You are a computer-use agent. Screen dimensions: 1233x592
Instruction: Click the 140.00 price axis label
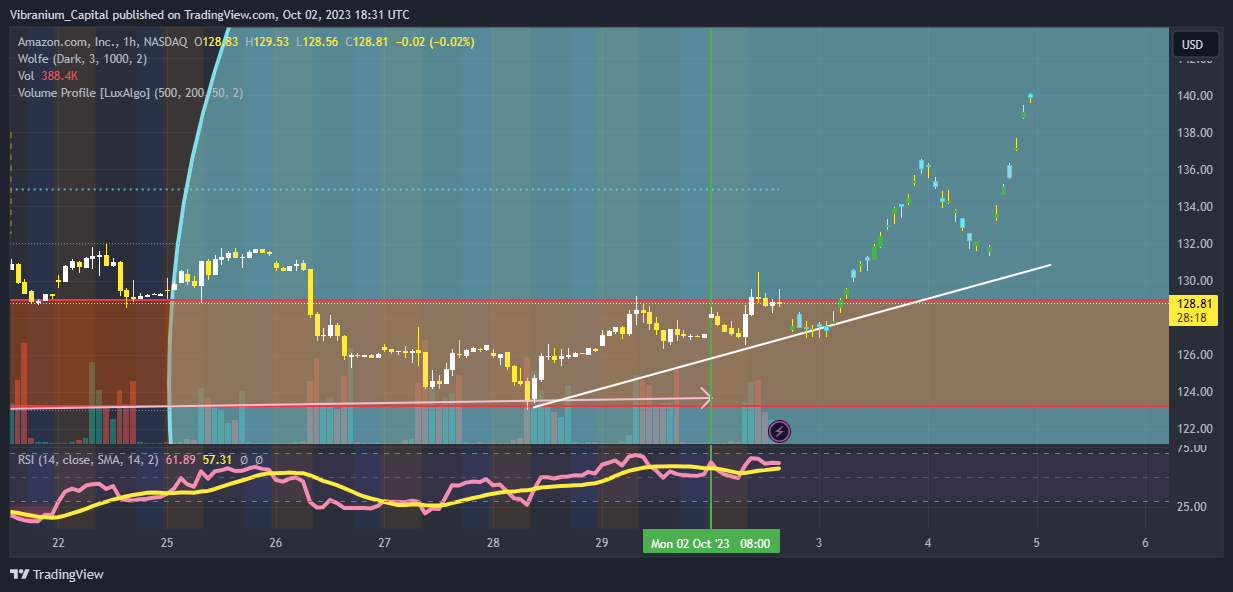click(1195, 96)
